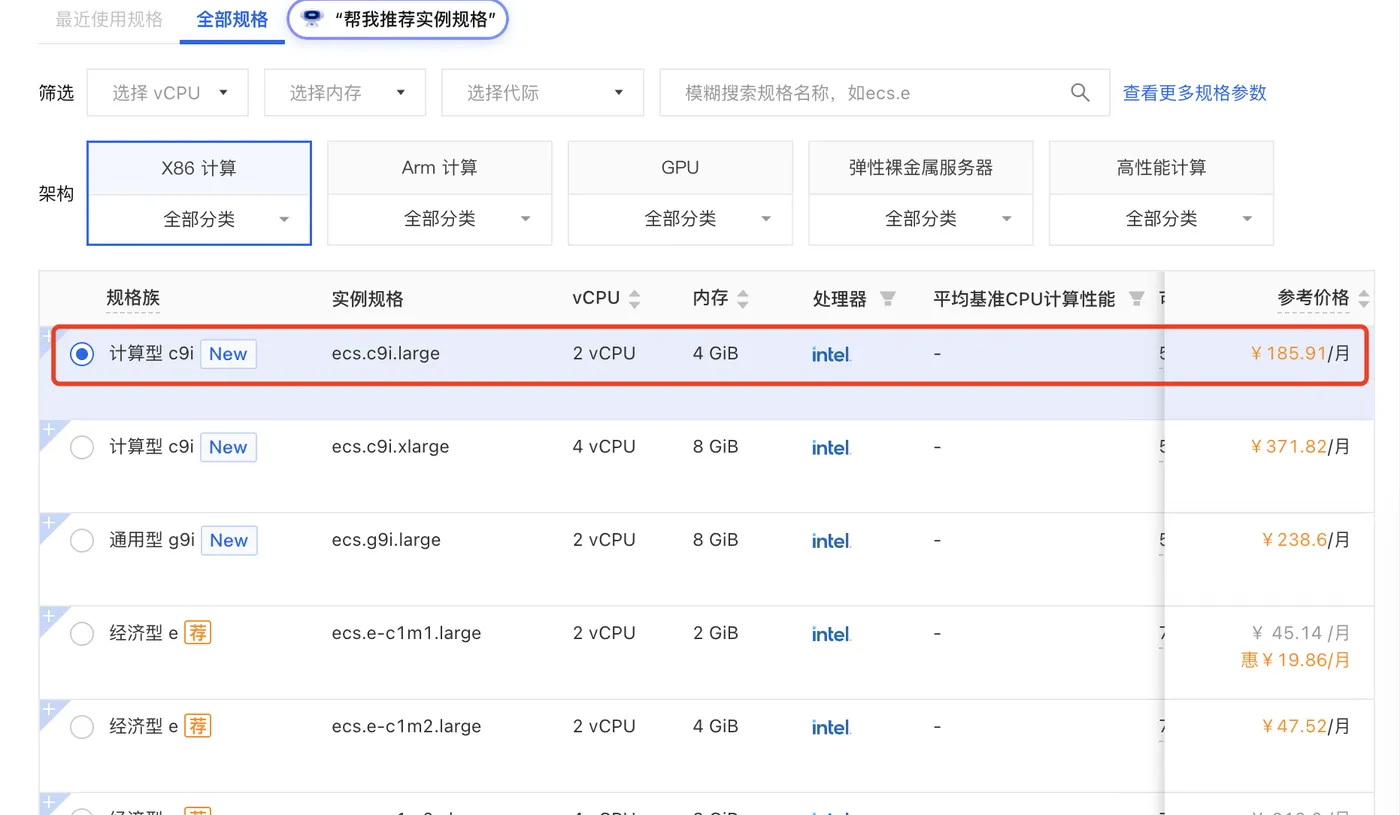Image resolution: width=1400 pixels, height=815 pixels.
Task: Expand the 选择代际 dropdown
Action: coord(542,93)
